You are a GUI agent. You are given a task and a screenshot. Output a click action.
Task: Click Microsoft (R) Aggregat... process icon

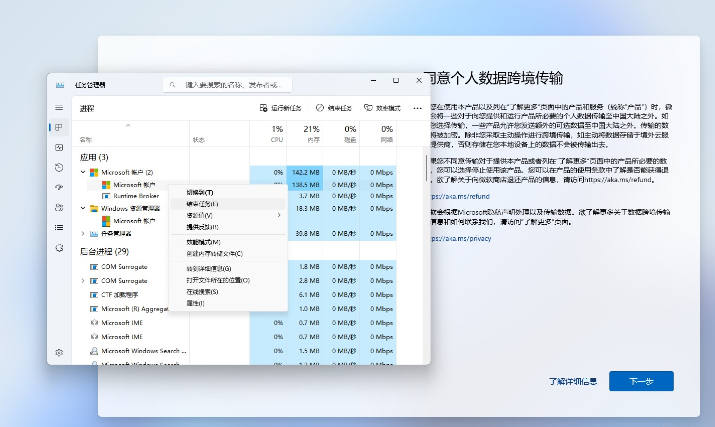tap(94, 309)
